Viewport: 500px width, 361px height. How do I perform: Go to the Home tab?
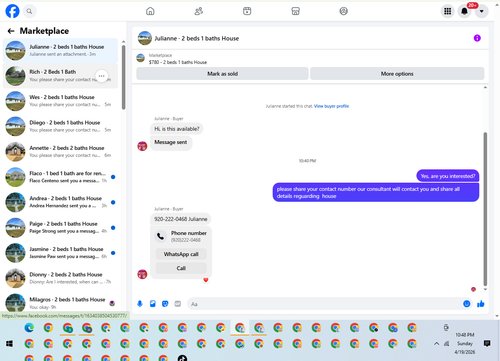(x=150, y=11)
